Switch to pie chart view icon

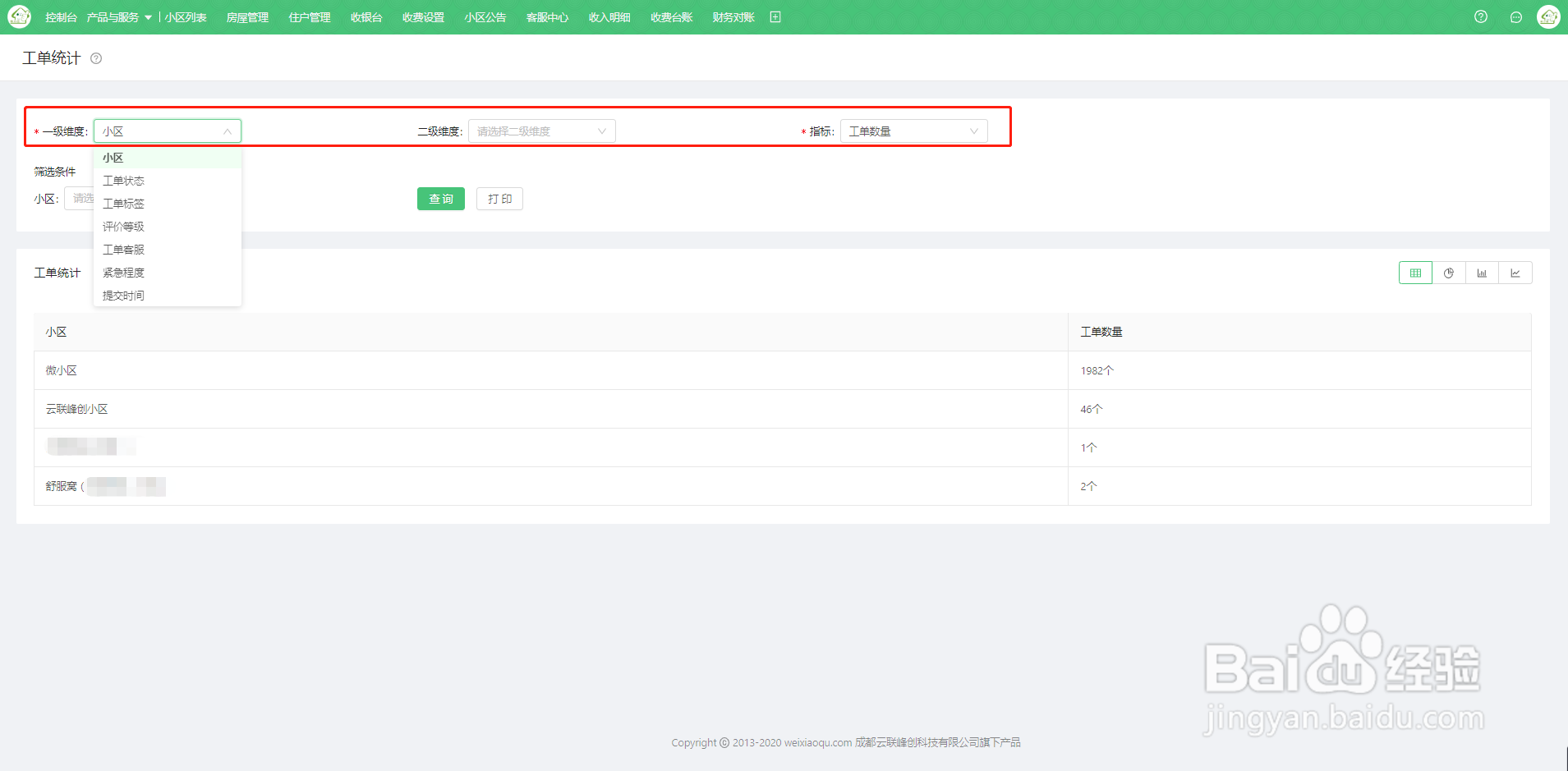tap(1449, 273)
